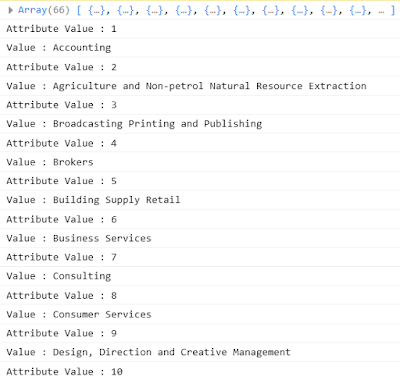Select the 'Attribute Value : 3' log line

pos(200,105)
